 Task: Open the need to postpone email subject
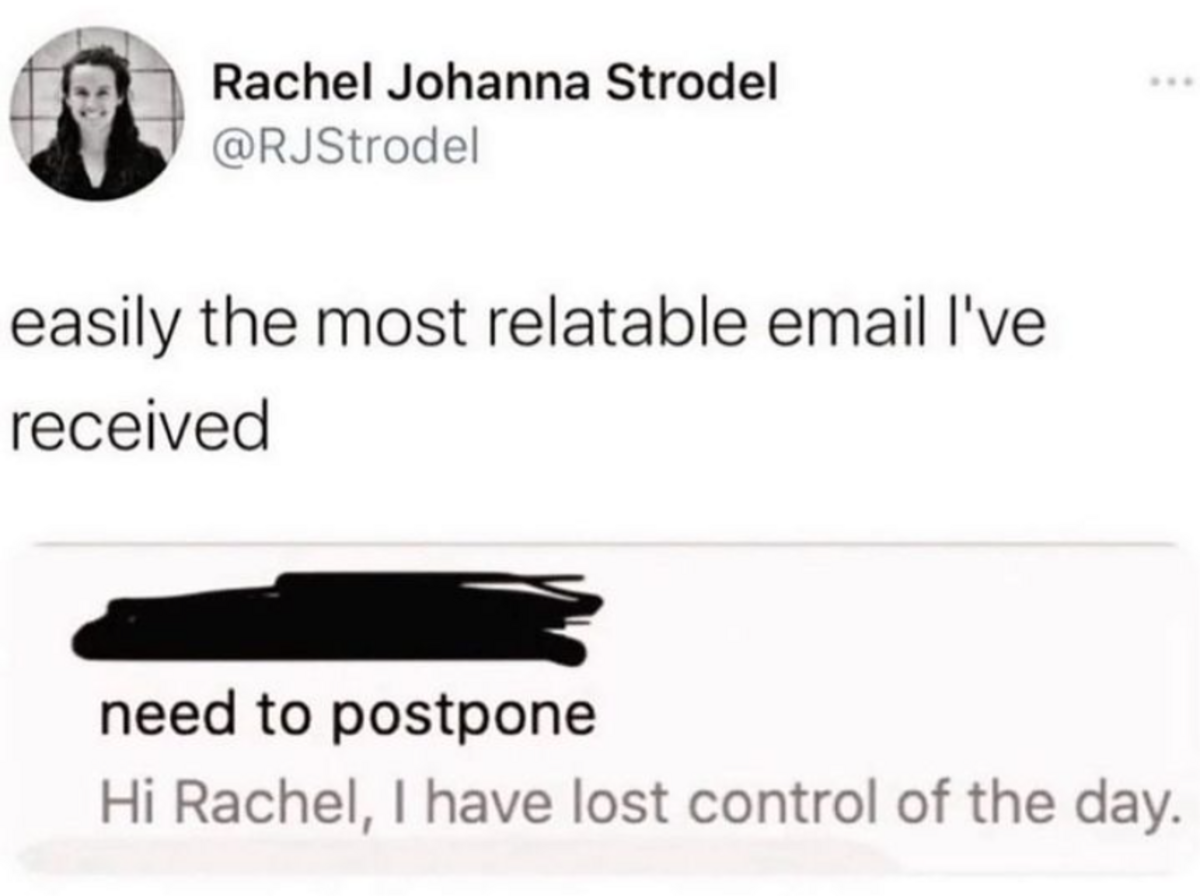click(345, 717)
